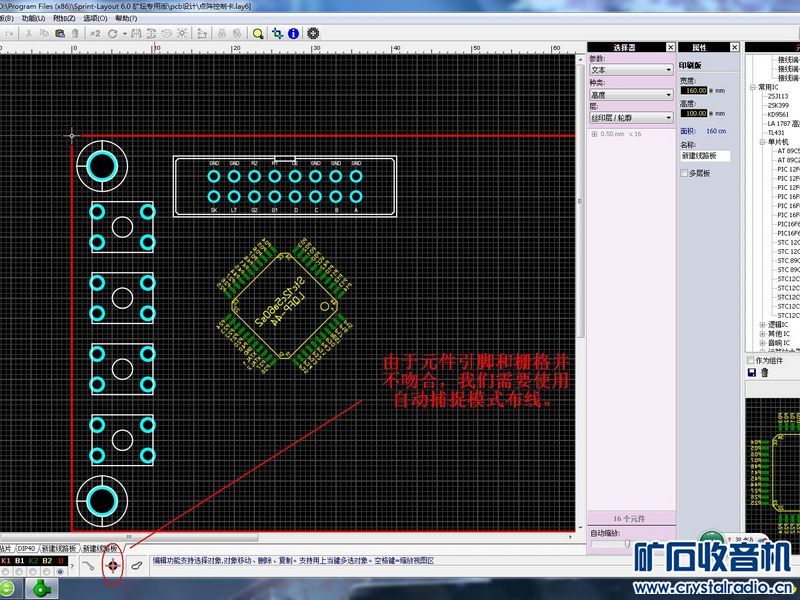
Task: Click the crop-shaped toolbar icon
Action: 278,34
